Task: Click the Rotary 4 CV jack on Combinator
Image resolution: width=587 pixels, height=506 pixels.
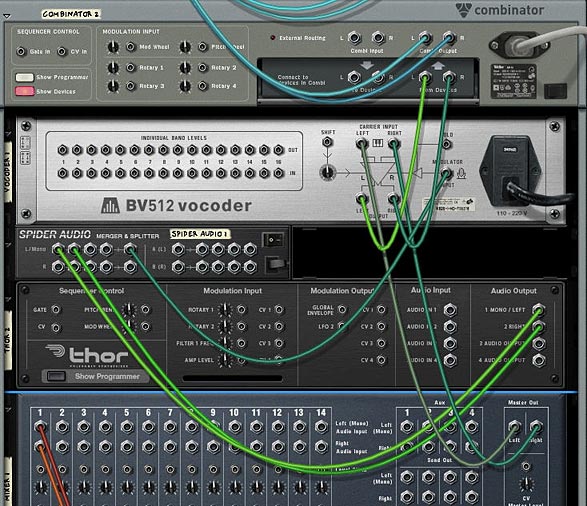Action: click(203, 86)
